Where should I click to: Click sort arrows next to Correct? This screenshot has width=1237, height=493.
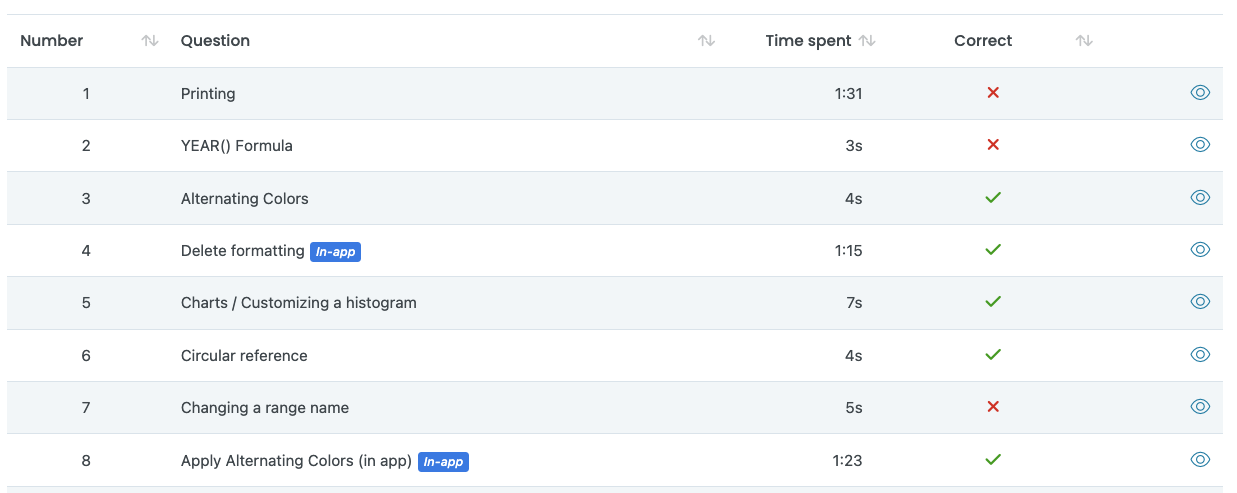(1084, 41)
